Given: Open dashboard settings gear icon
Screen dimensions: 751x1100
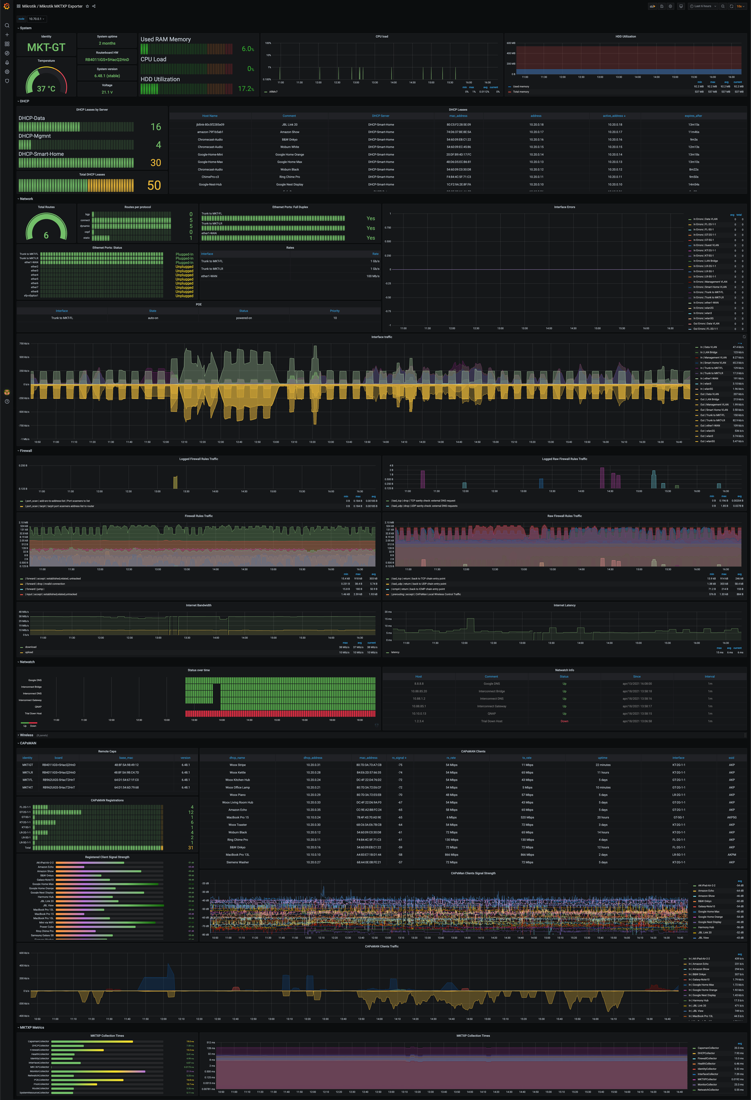Looking at the screenshot, I should [x=671, y=6].
